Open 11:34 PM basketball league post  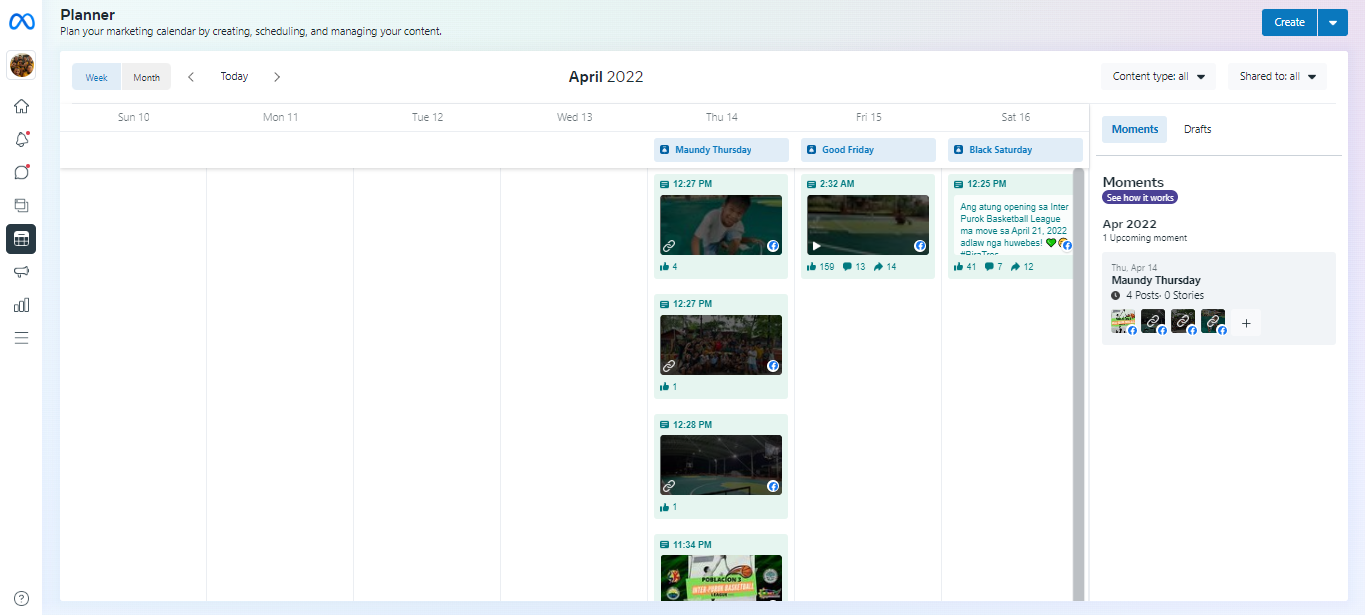tap(721, 578)
